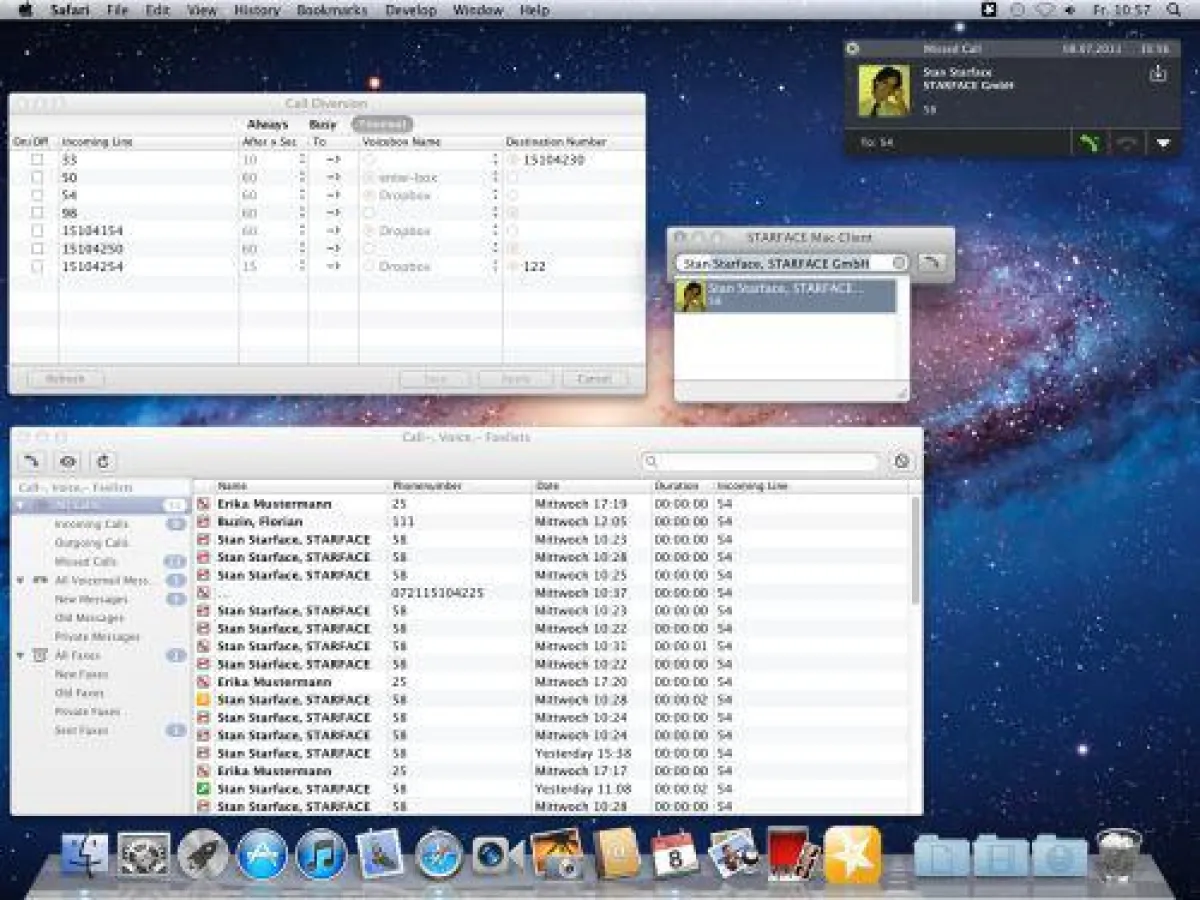This screenshot has height=900, width=1200.
Task: Enable diversion checkbox for line 53
Action: [37, 158]
